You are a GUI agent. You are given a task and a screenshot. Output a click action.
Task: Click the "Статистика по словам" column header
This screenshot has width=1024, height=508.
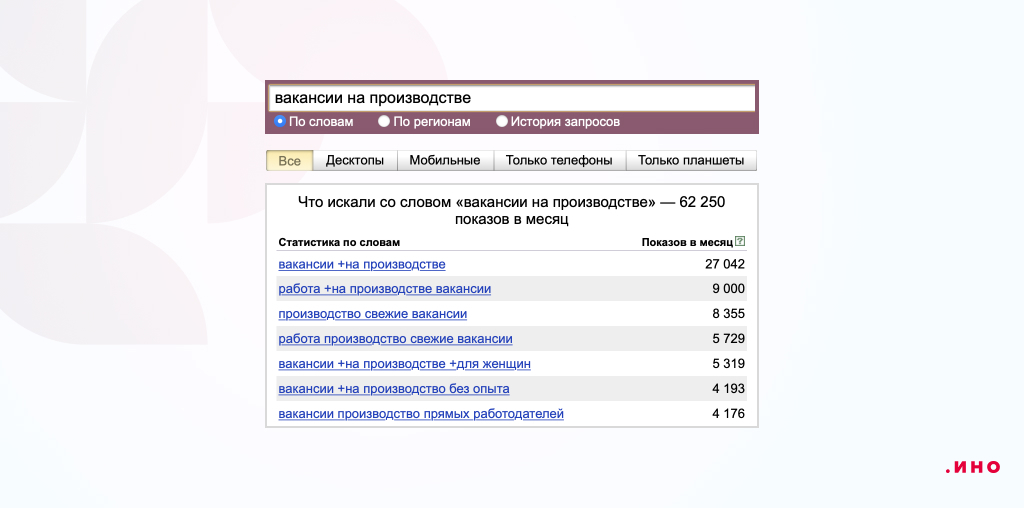click(x=338, y=242)
